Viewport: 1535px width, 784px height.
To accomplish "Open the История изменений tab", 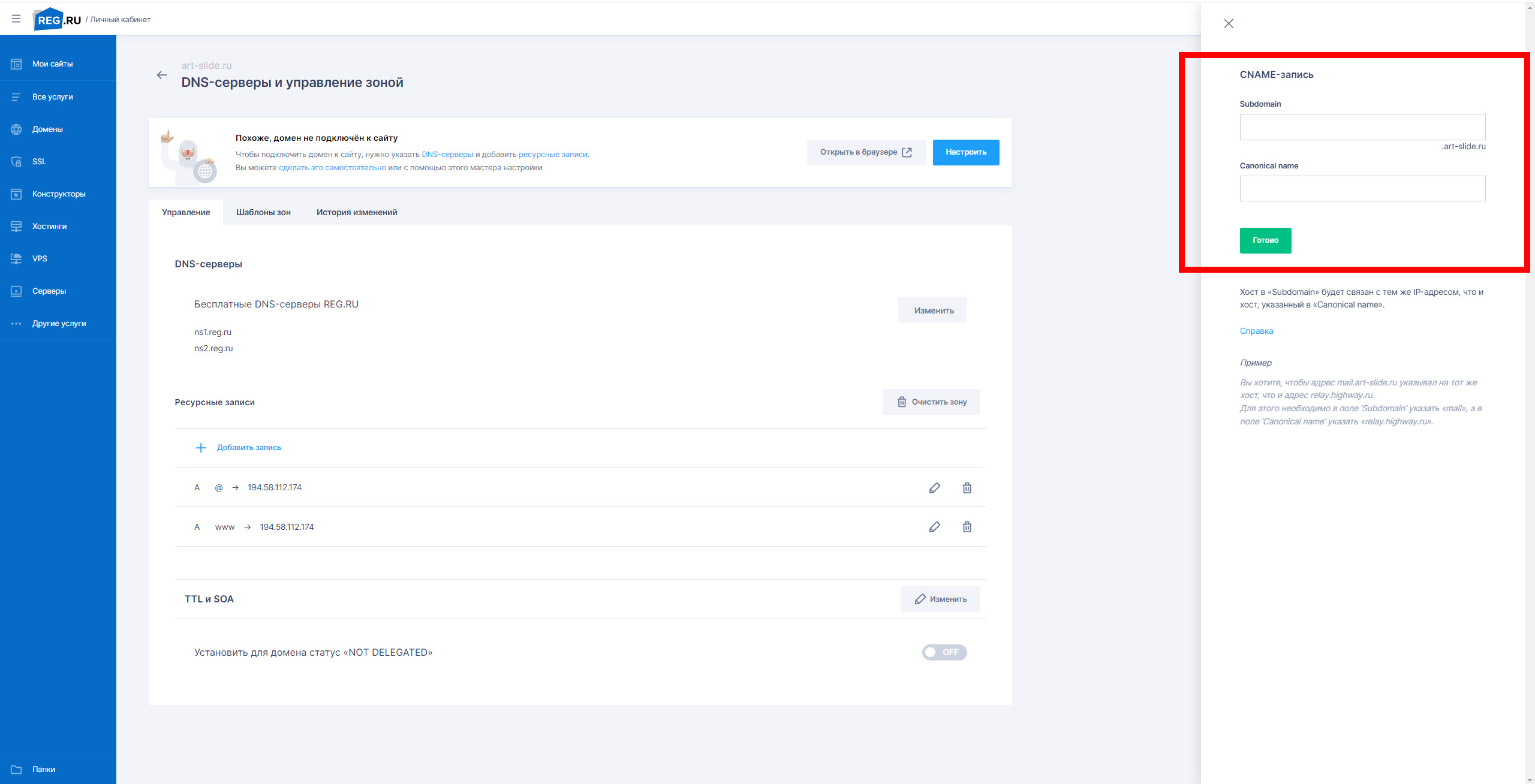I will click(x=356, y=212).
